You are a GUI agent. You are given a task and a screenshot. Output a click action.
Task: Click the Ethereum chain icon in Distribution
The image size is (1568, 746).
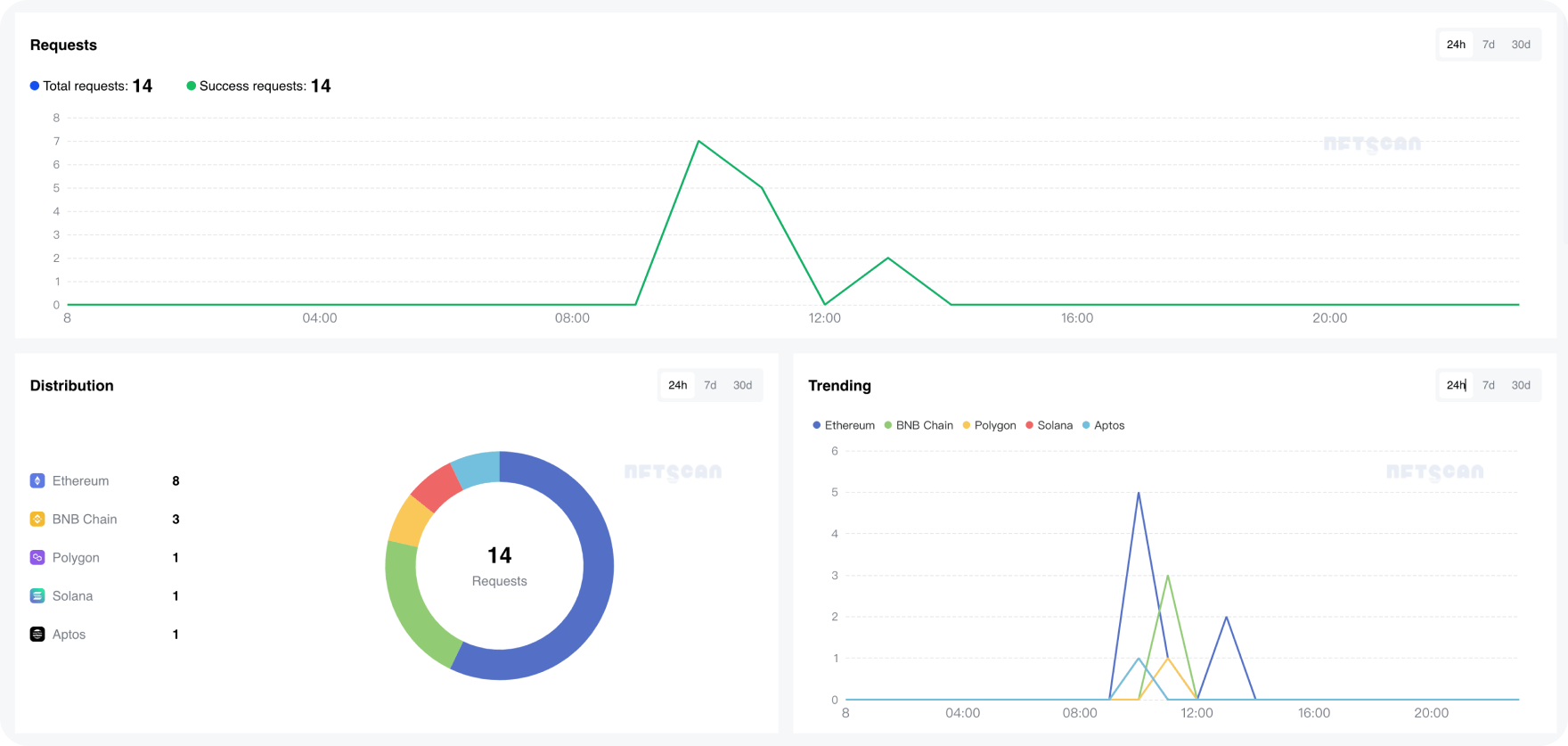point(37,480)
